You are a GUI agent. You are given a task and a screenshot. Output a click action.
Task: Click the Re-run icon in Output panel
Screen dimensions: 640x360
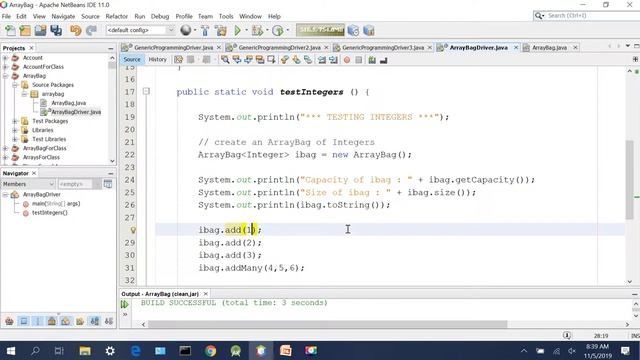(x=124, y=304)
